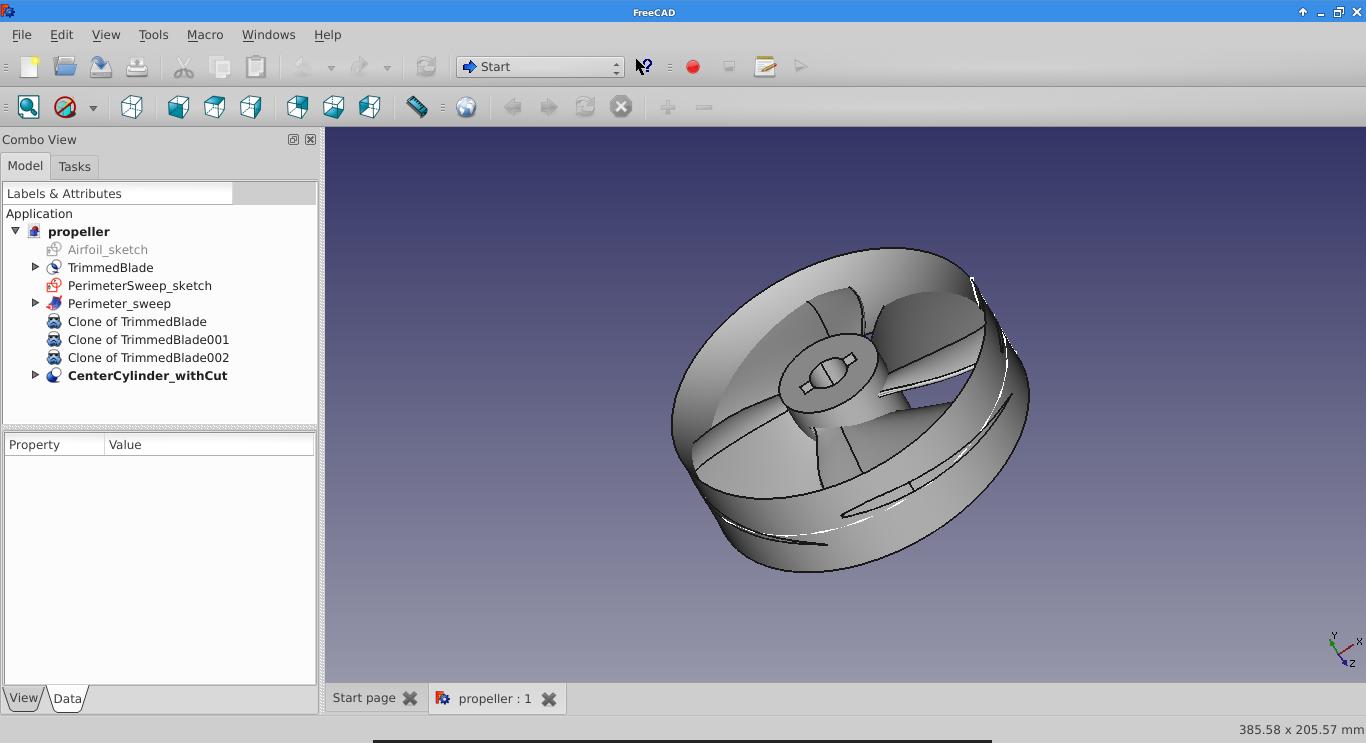This screenshot has width=1366, height=743.
Task: Start macro recording with the red dot
Action: pyautogui.click(x=693, y=67)
